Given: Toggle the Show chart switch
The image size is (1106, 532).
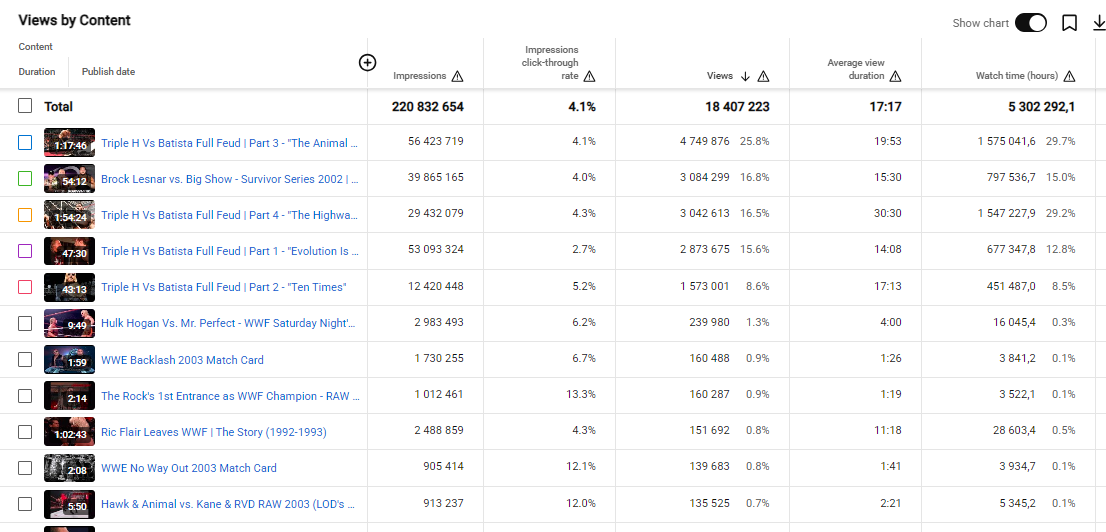Looking at the screenshot, I should click(1031, 23).
